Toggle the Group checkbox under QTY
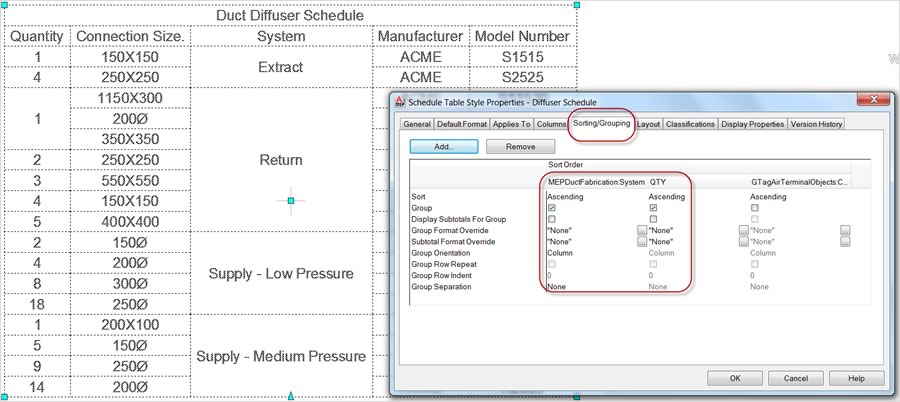Image resolution: width=900 pixels, height=402 pixels. coord(653,208)
